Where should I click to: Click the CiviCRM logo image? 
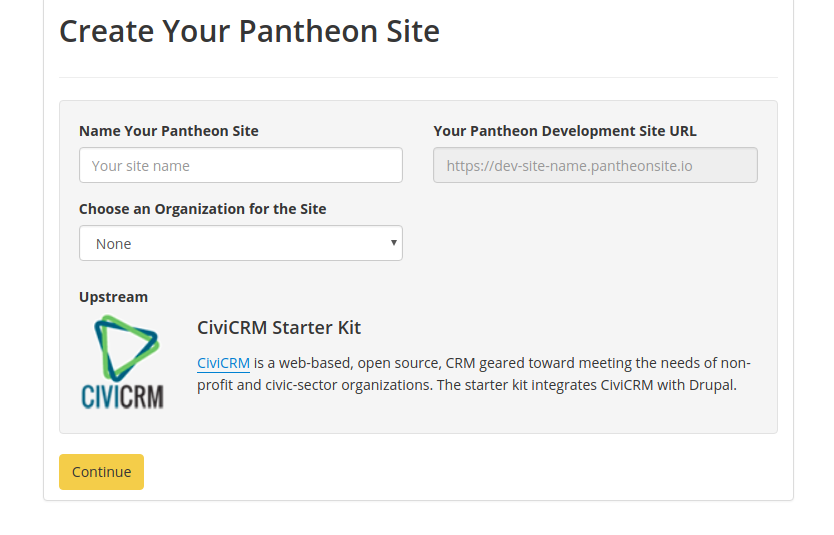(122, 362)
